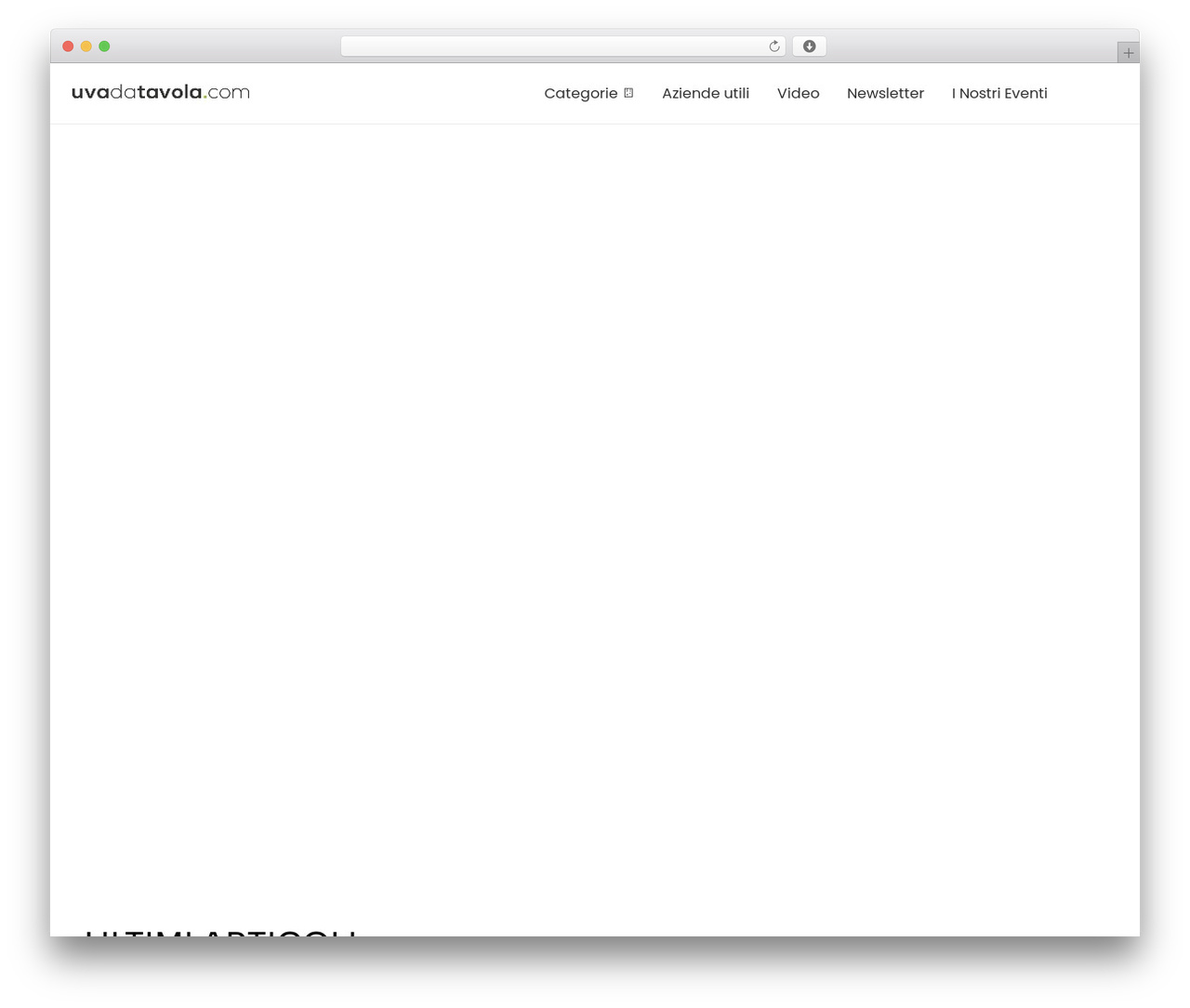Viewport: 1190px width, 1008px height.
Task: Click the red close window dot
Action: click(x=68, y=46)
